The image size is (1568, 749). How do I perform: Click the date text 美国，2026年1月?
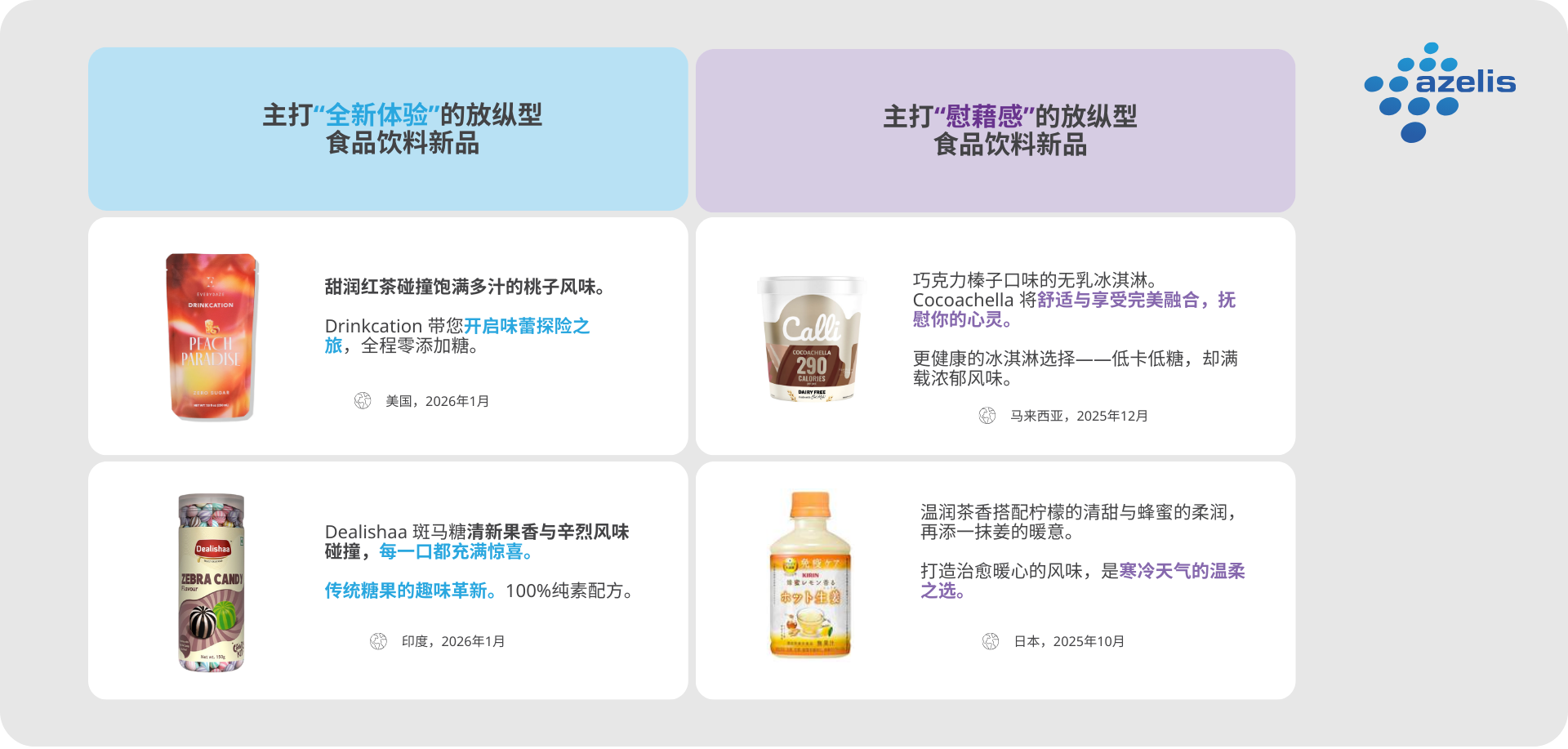point(438,401)
